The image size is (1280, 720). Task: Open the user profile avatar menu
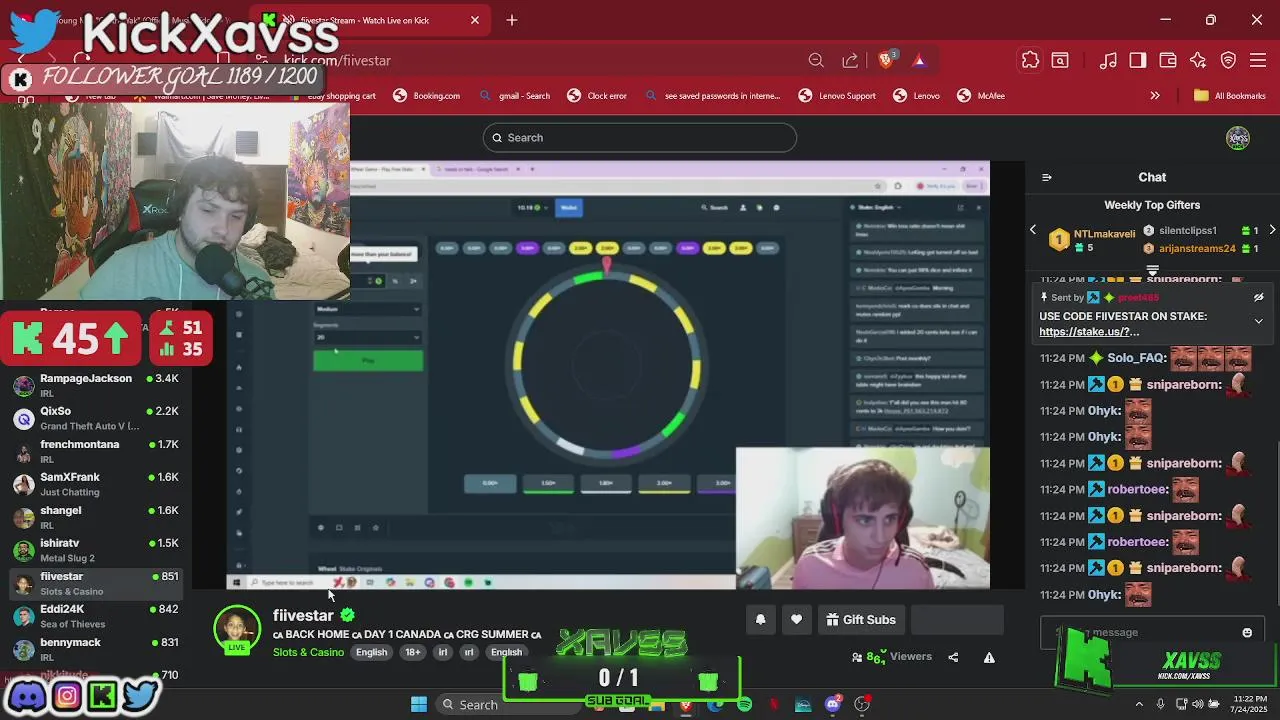[x=1238, y=138]
